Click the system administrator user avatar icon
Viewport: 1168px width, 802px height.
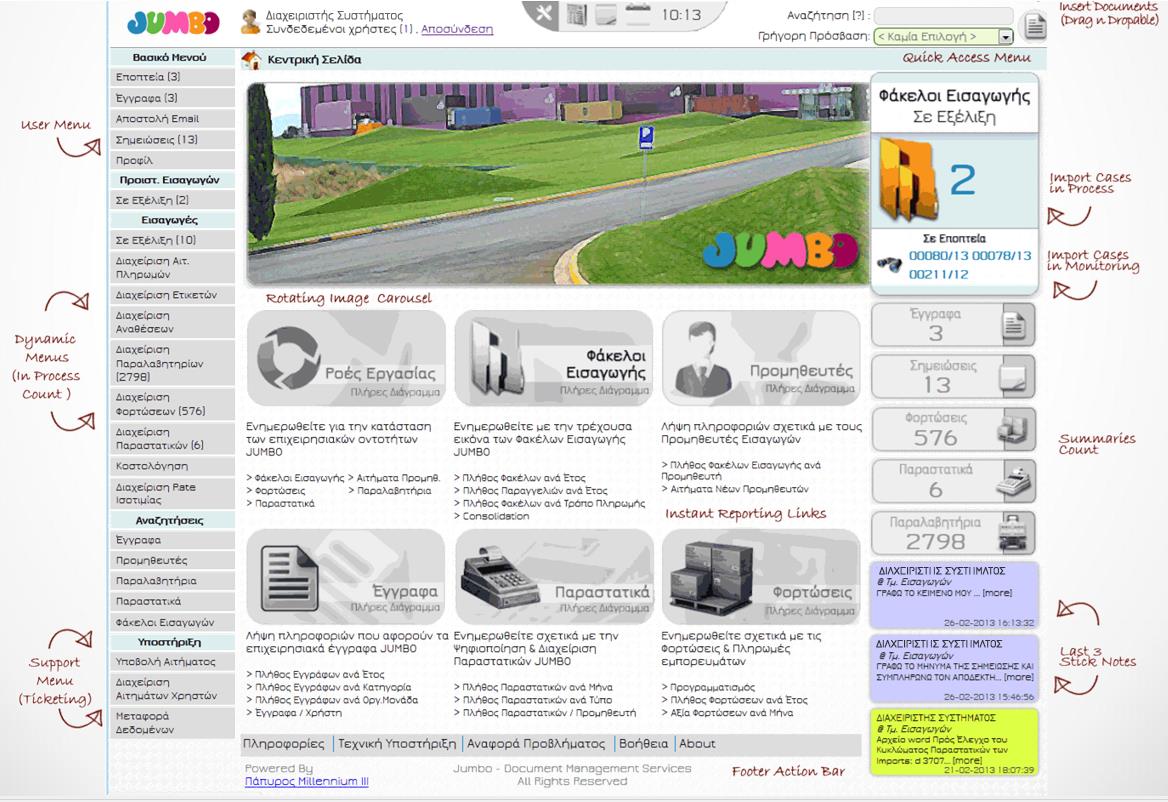pyautogui.click(x=250, y=22)
